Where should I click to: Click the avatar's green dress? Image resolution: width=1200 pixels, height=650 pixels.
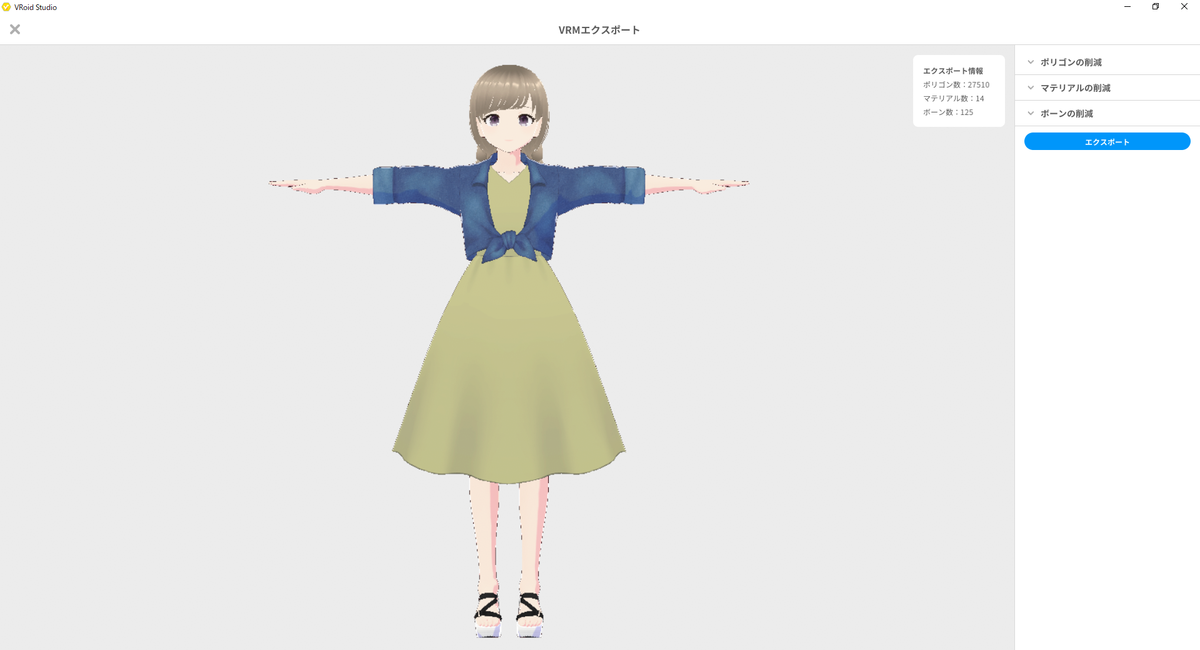click(510, 380)
